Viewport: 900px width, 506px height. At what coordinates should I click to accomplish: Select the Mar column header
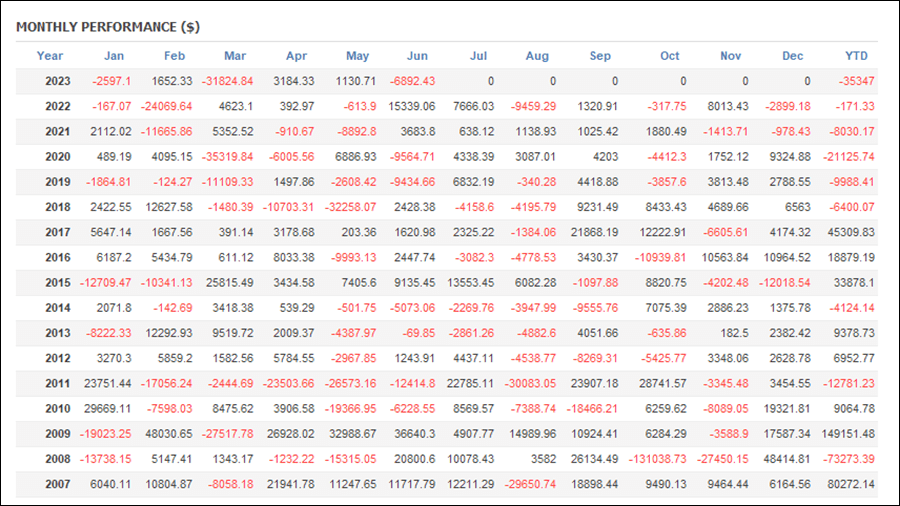235,56
